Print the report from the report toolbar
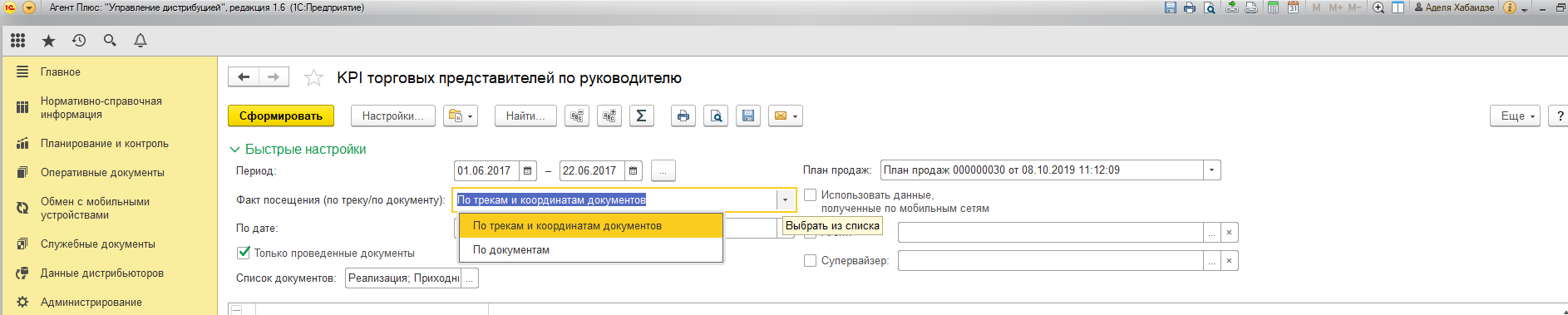Screen dimensions: 1568x315 683,116
